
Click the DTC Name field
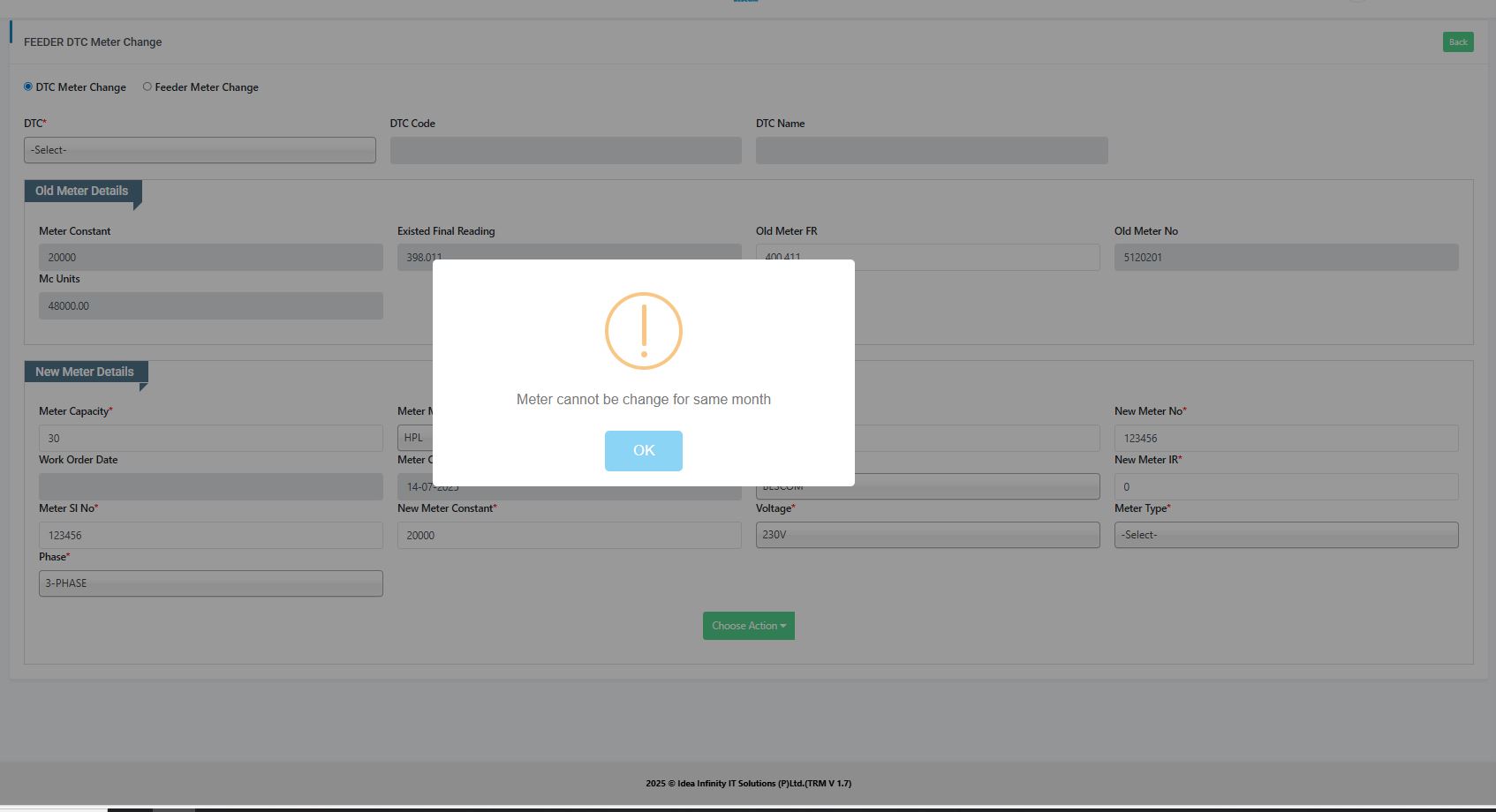932,150
